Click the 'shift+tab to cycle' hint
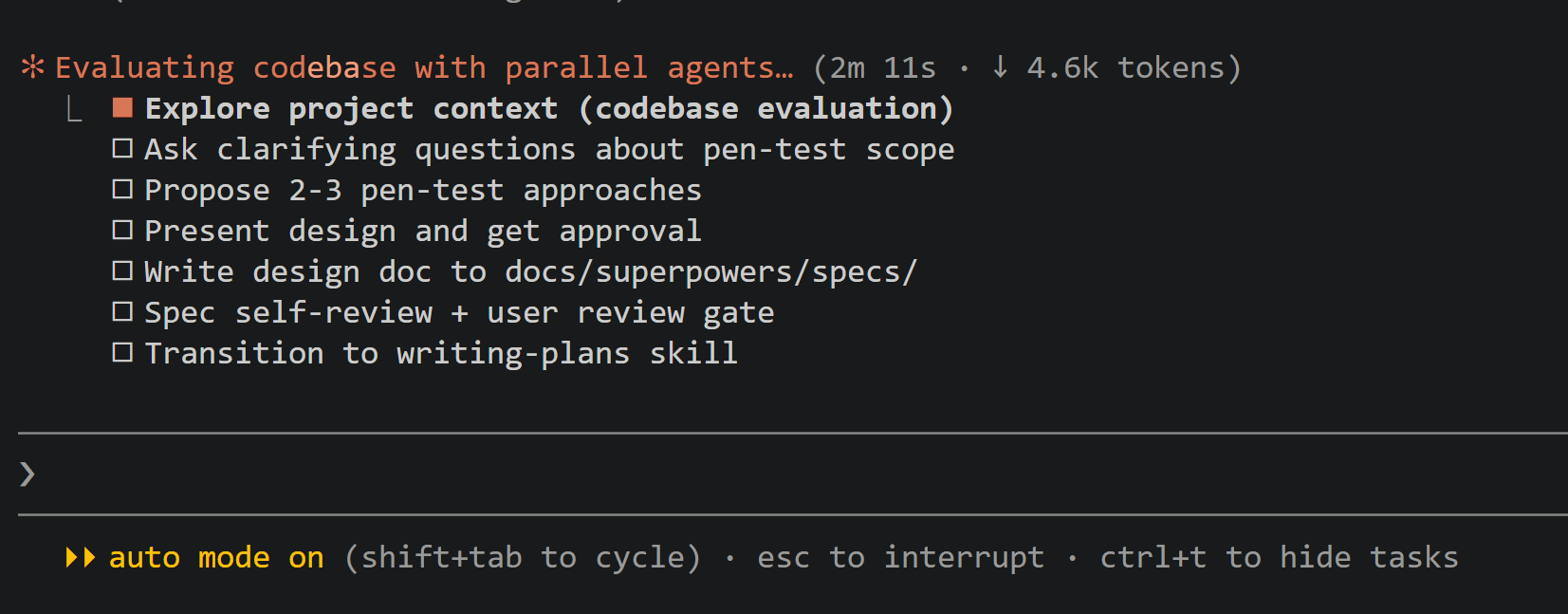The width and height of the screenshot is (1568, 614). tap(523, 557)
